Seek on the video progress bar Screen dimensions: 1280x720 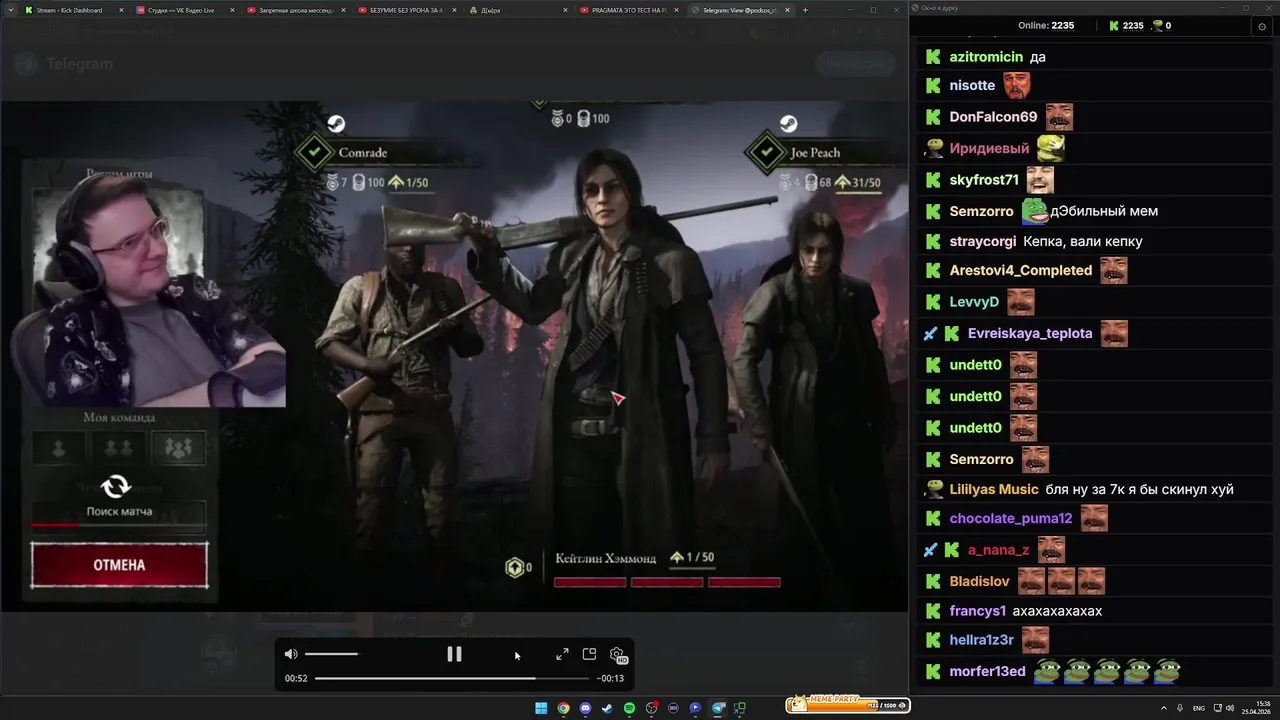coord(454,678)
